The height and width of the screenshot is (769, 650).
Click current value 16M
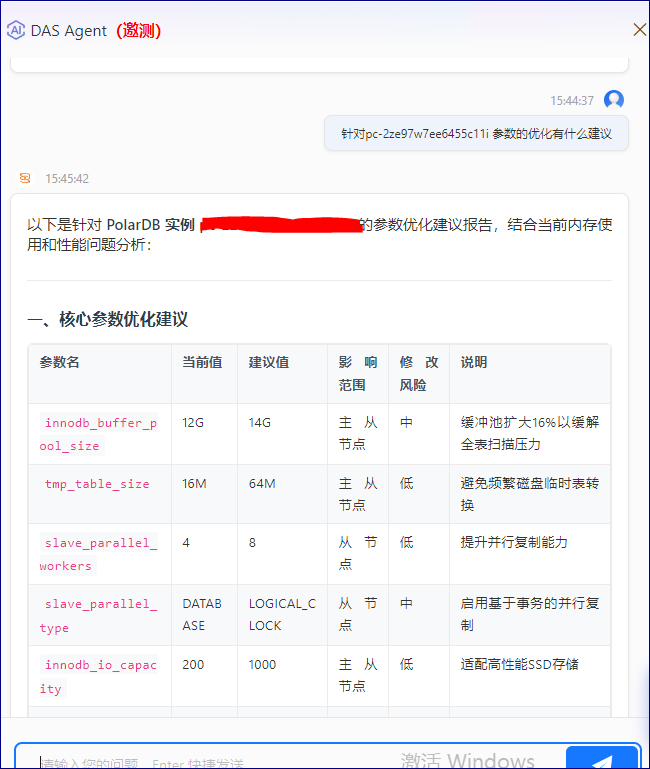coord(194,484)
